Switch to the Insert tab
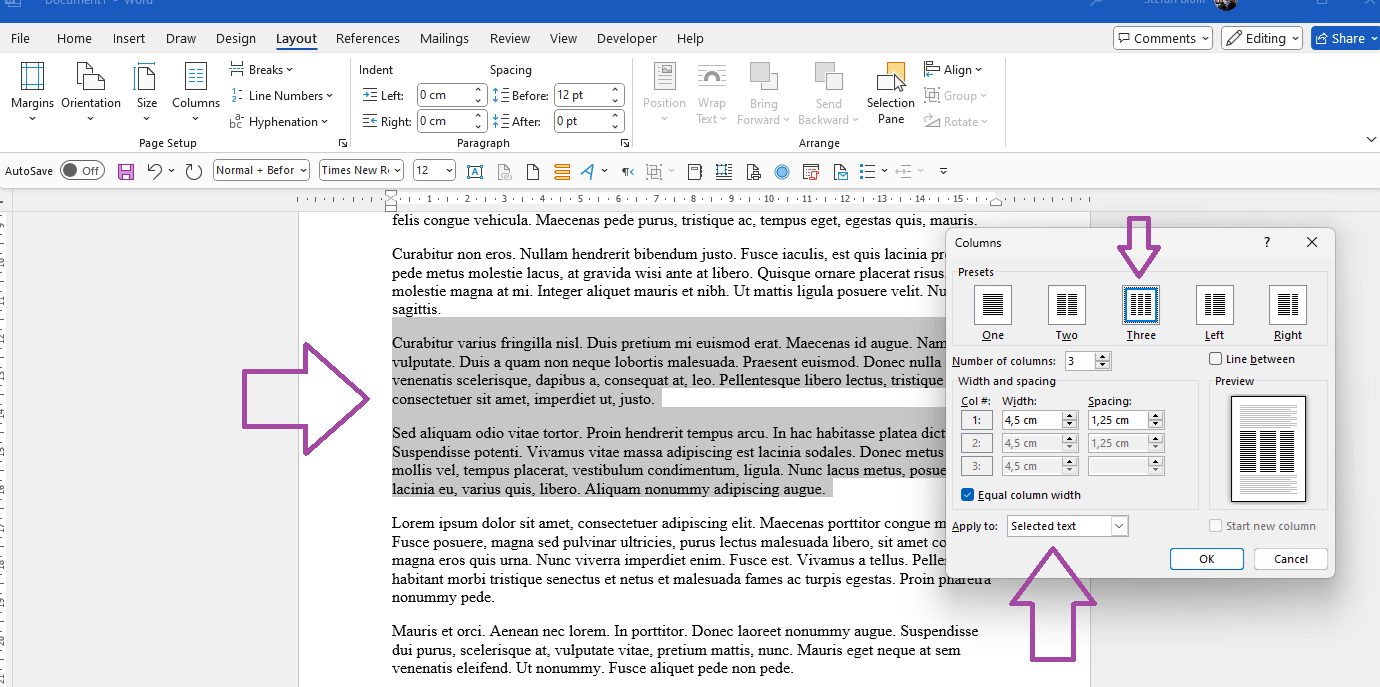The image size is (1380, 687). pyautogui.click(x=129, y=38)
